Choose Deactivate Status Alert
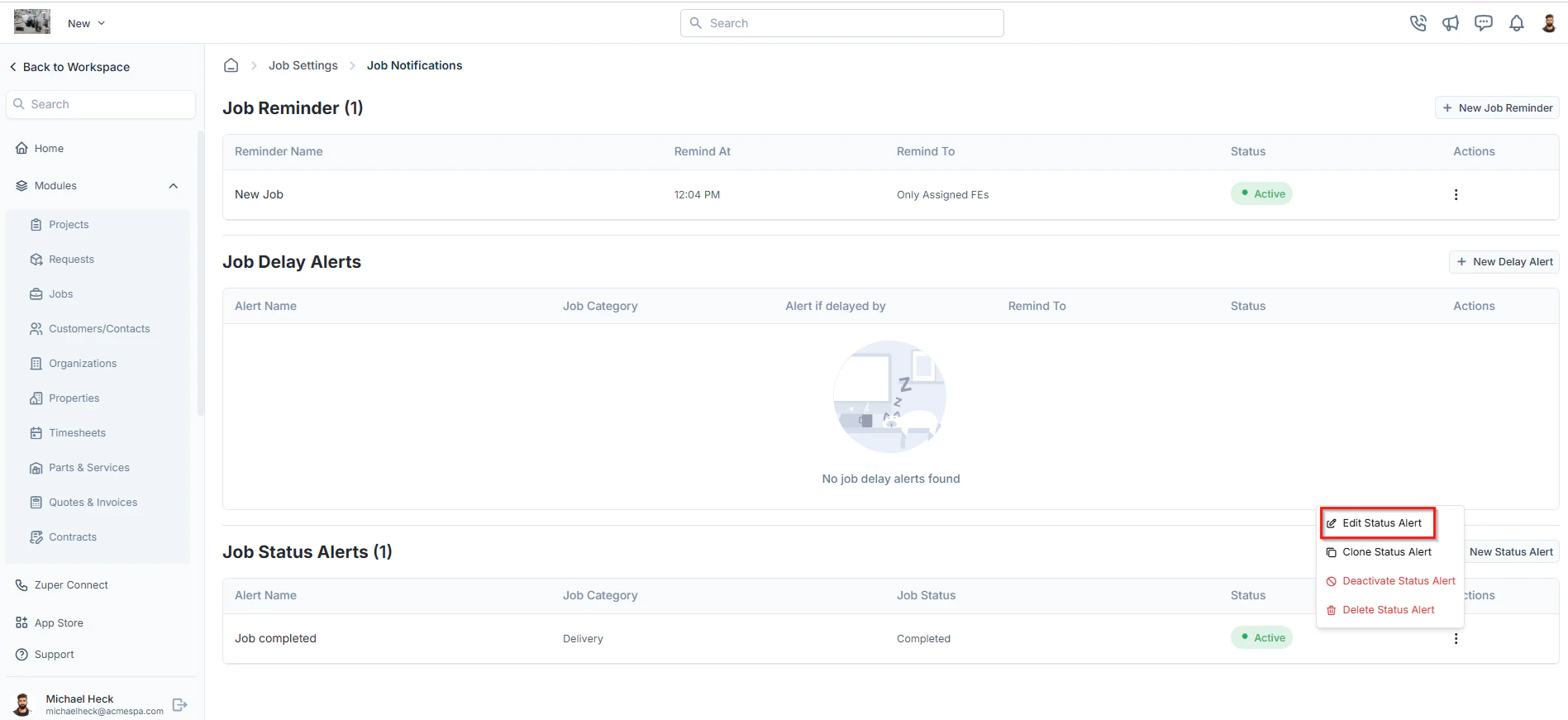The height and width of the screenshot is (720, 1568). click(x=1390, y=581)
